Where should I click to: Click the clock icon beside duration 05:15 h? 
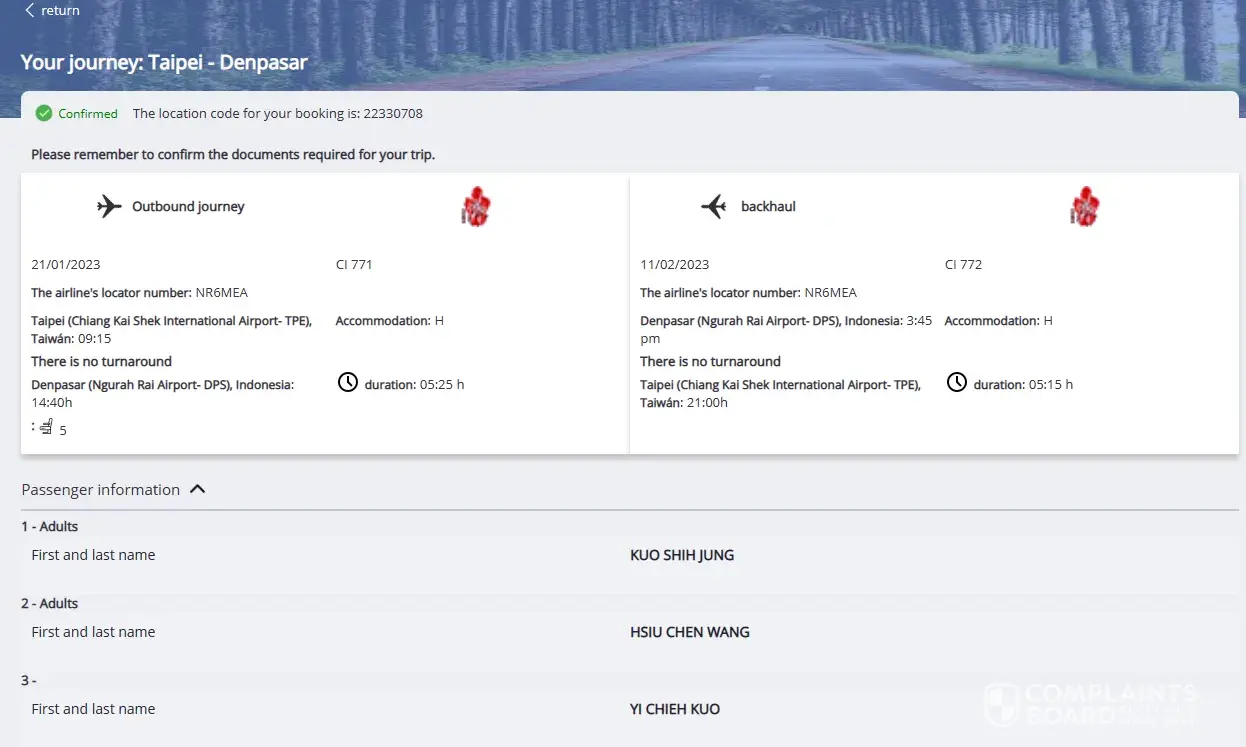(x=956, y=383)
